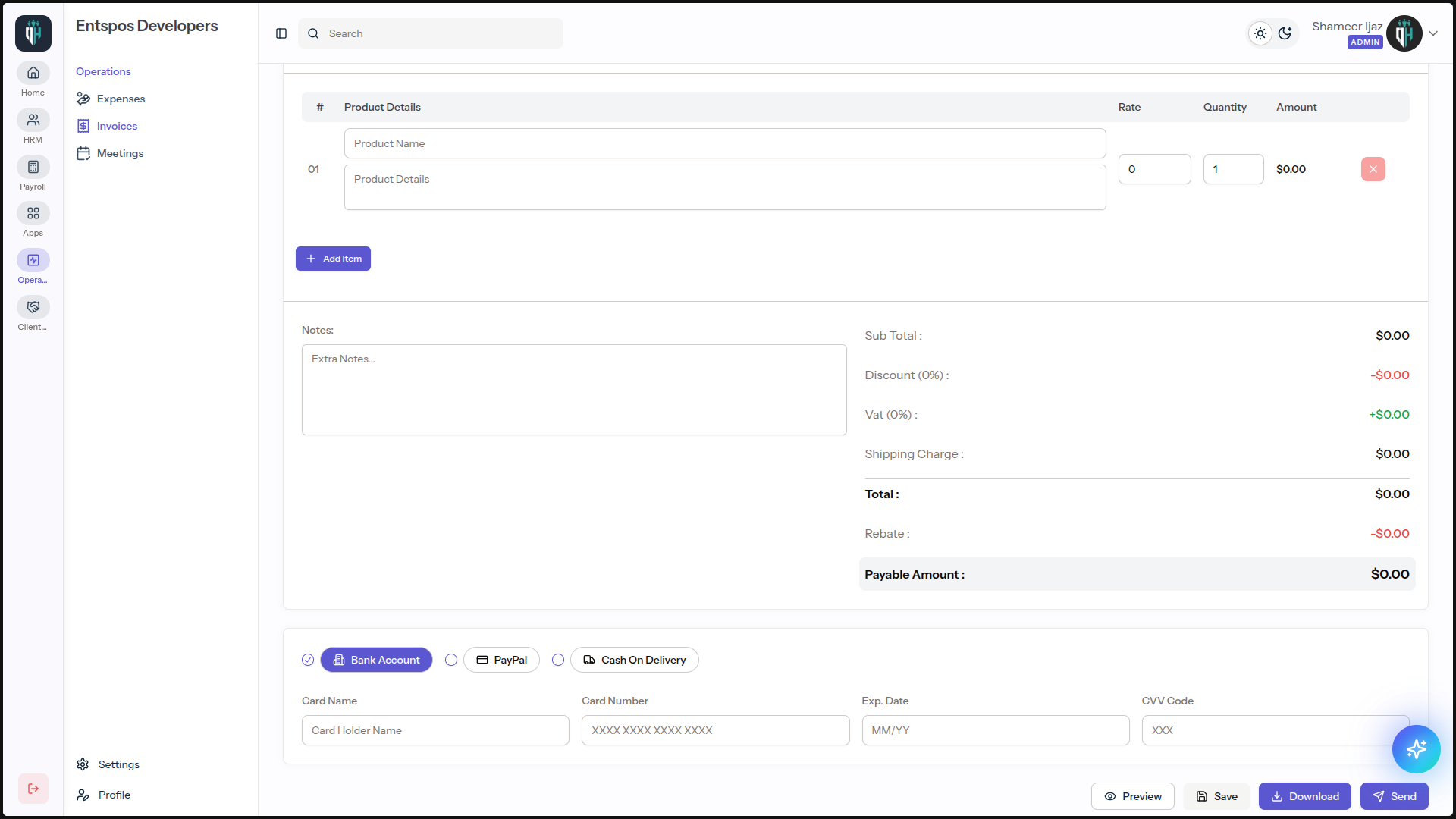Click the ADMIN badge

coord(1365,42)
